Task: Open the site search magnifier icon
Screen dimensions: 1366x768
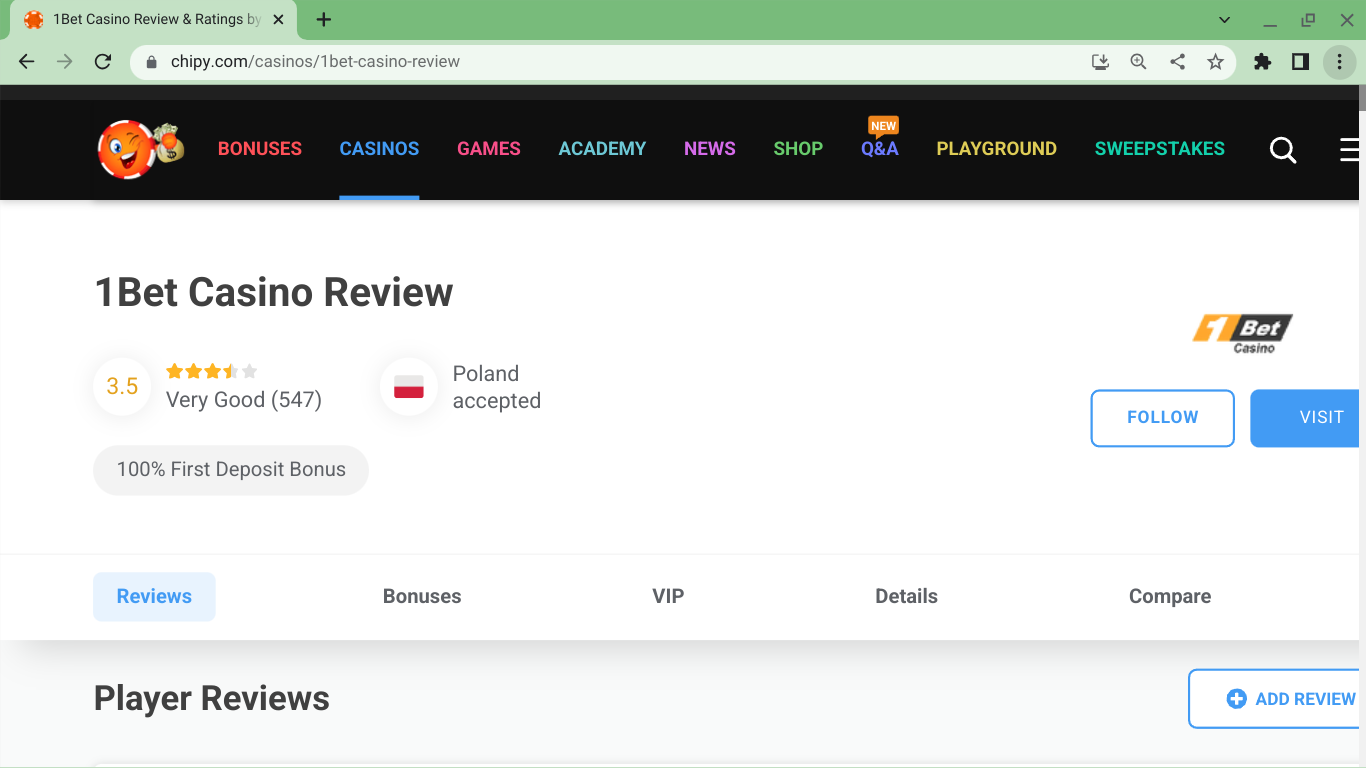Action: point(1282,150)
